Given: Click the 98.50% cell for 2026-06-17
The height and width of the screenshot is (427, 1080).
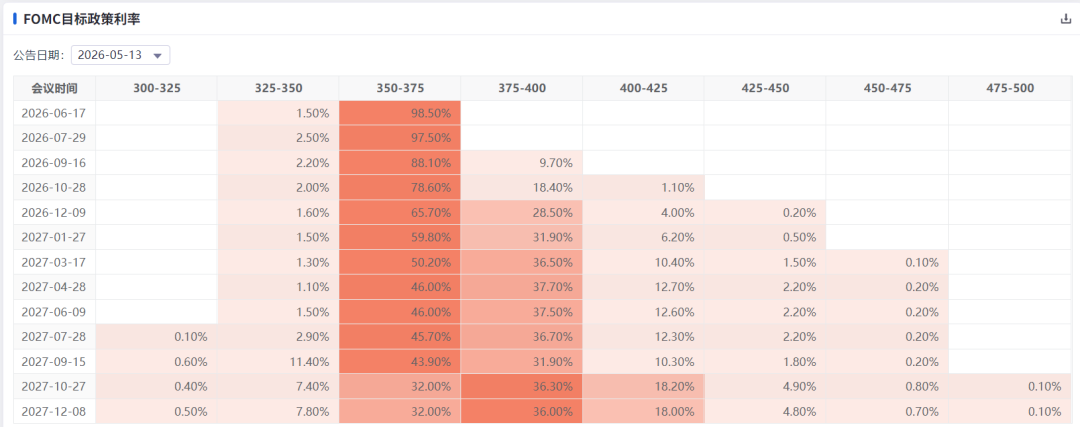Looking at the screenshot, I should [399, 113].
